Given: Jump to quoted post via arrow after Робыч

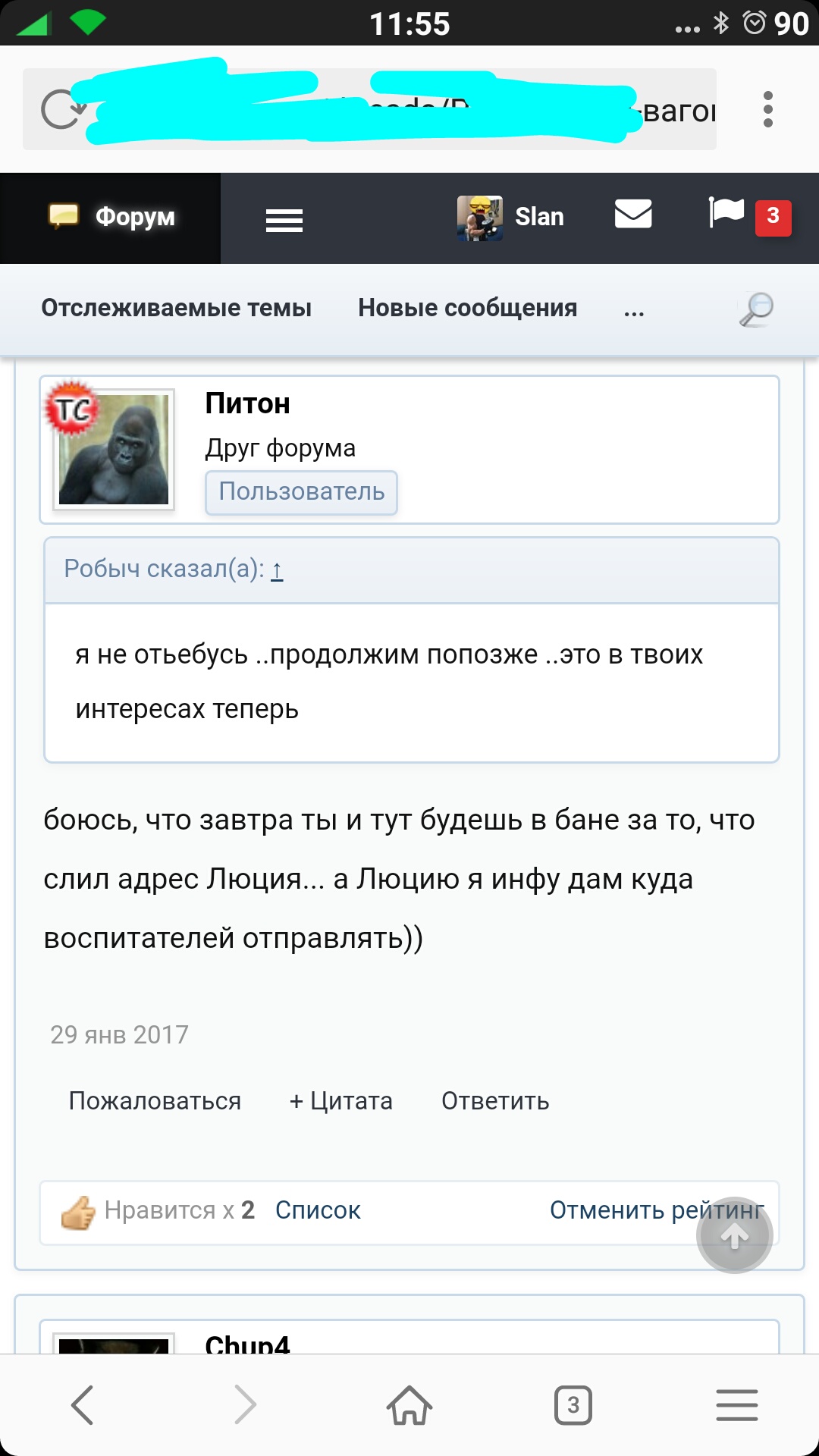Looking at the screenshot, I should [x=277, y=569].
